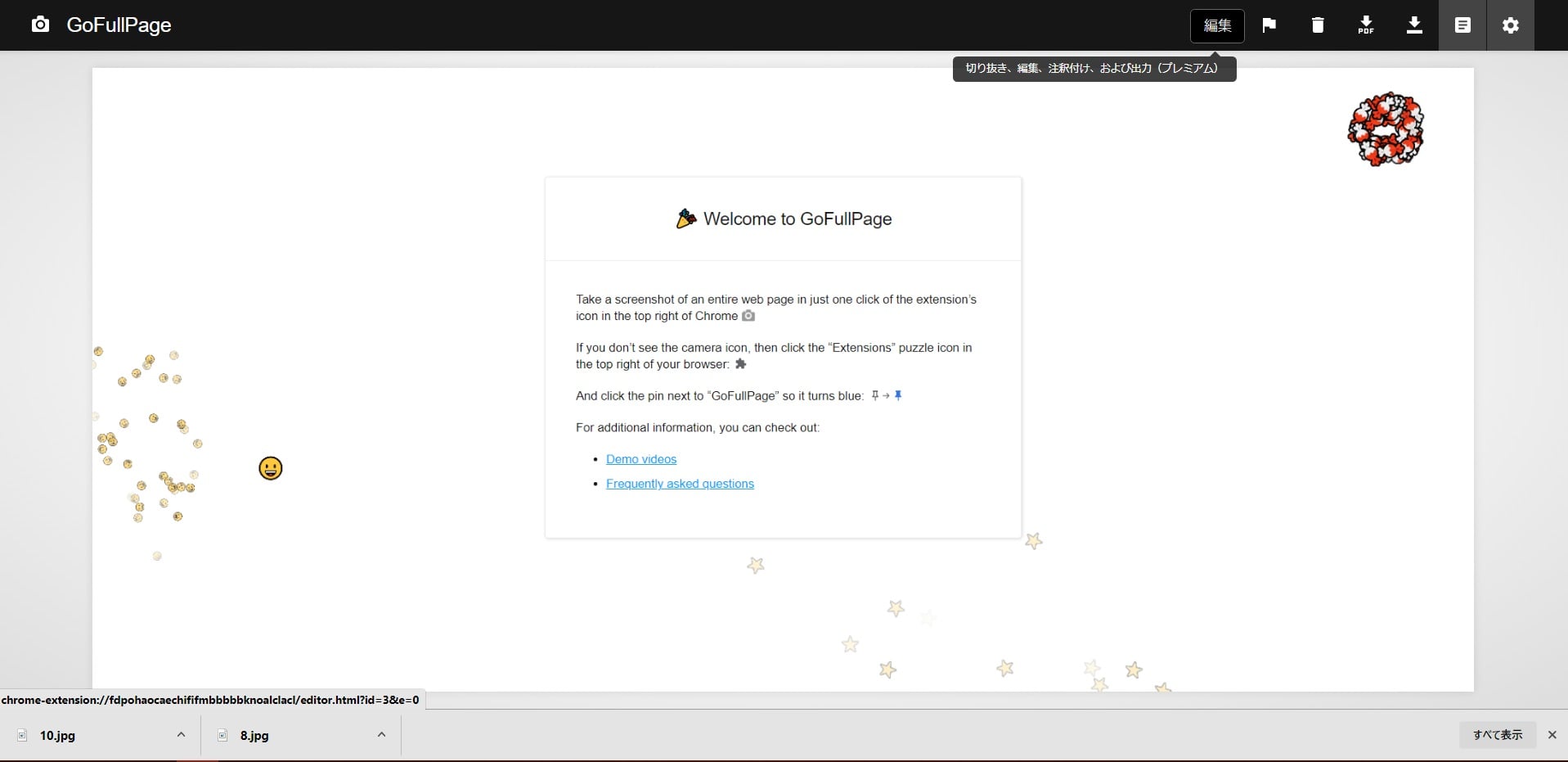Click the Welcome to GoFullPage heading
The height and width of the screenshot is (762, 1568).
[797, 219]
